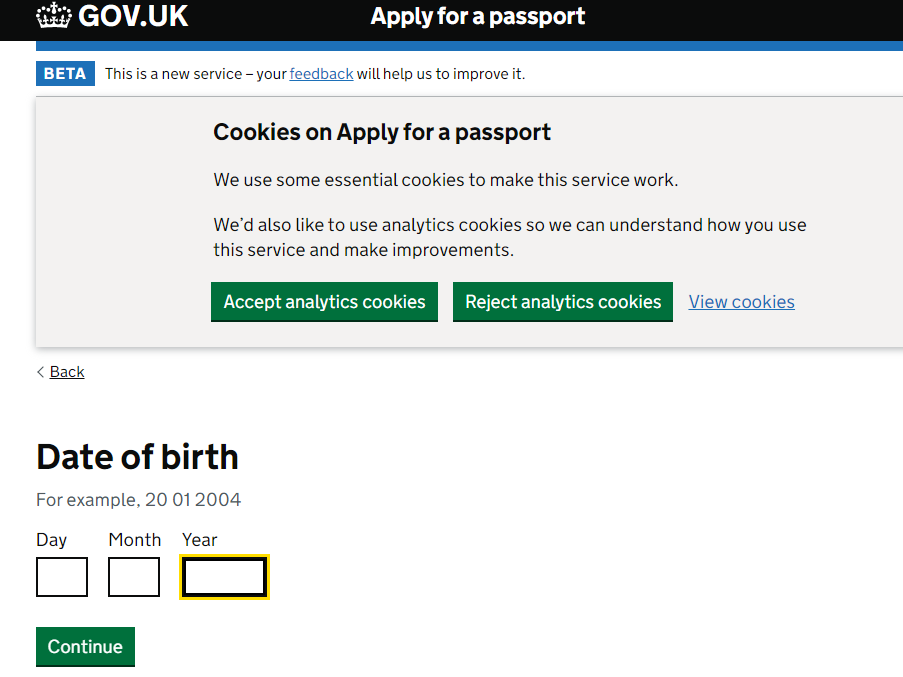The width and height of the screenshot is (903, 677).
Task: Accept analytics cookies
Action: tap(324, 302)
